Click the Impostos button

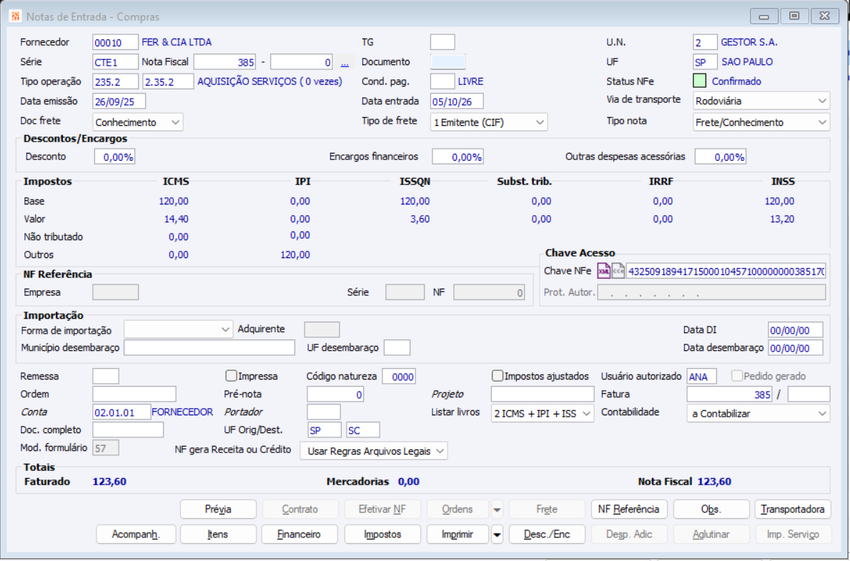coord(382,534)
